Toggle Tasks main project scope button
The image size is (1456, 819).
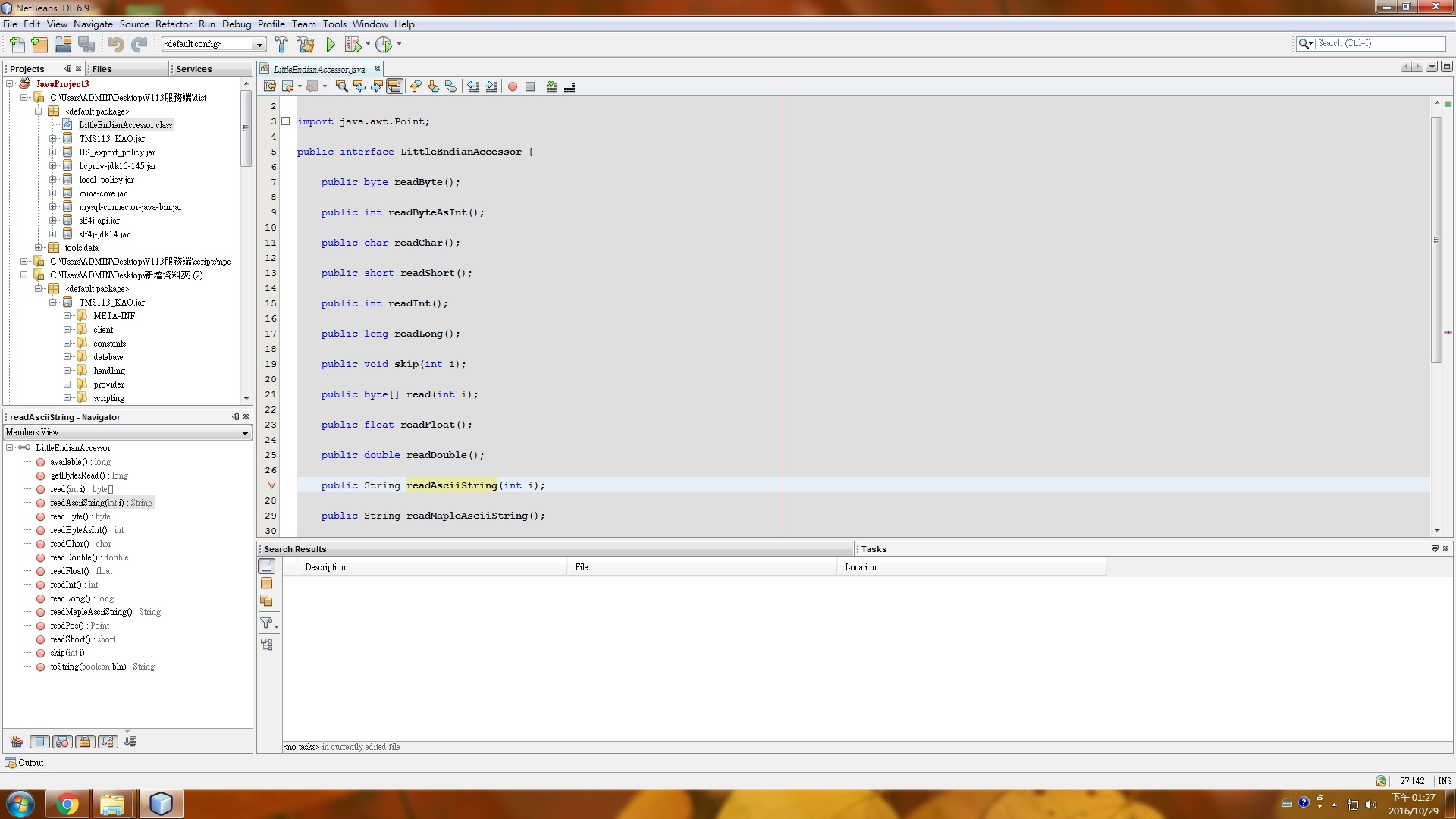pyautogui.click(x=267, y=583)
